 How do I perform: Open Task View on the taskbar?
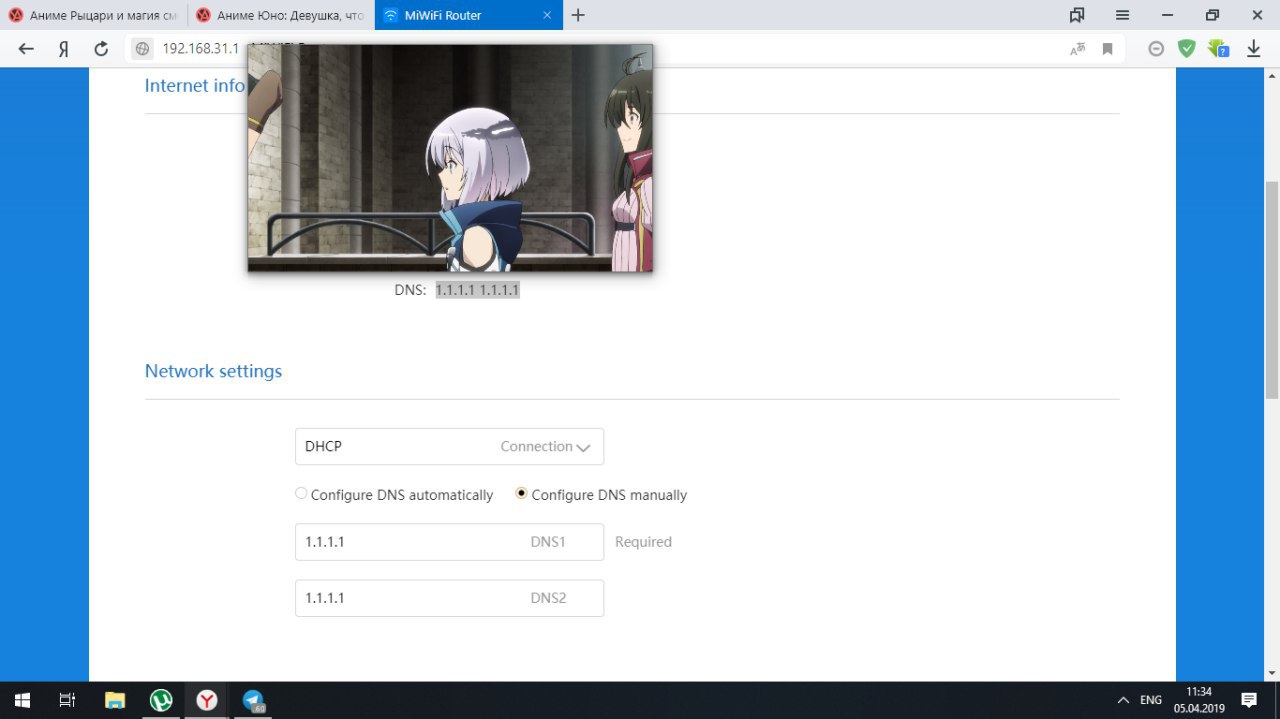67,700
